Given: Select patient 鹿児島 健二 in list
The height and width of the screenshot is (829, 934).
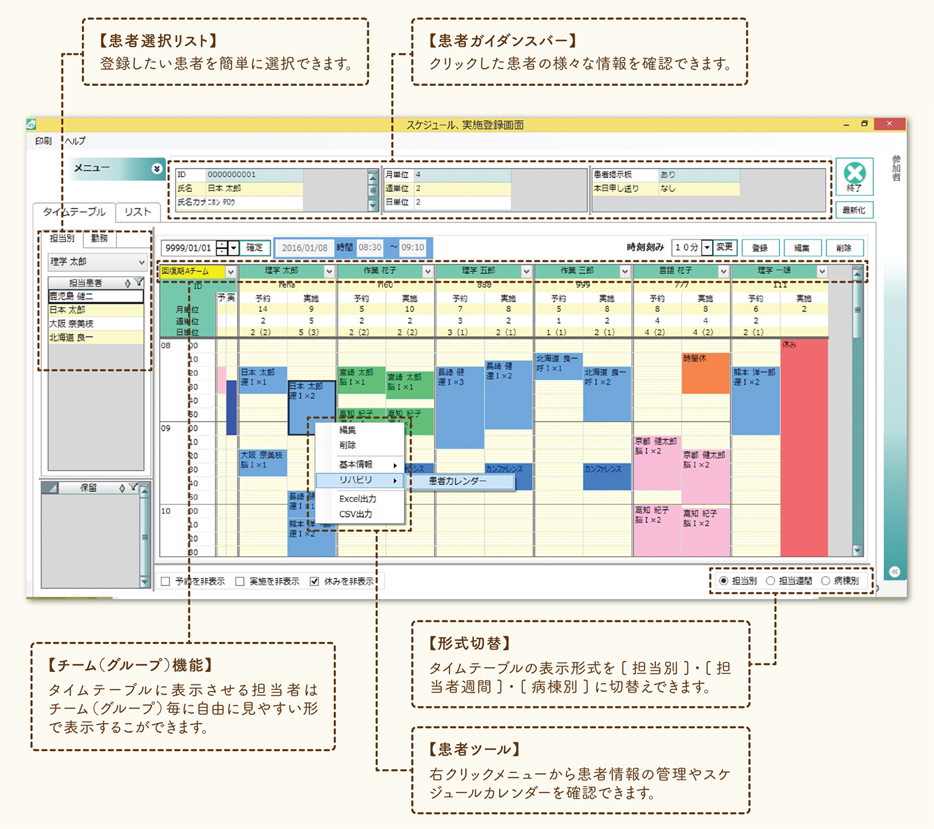Looking at the screenshot, I should click(96, 296).
